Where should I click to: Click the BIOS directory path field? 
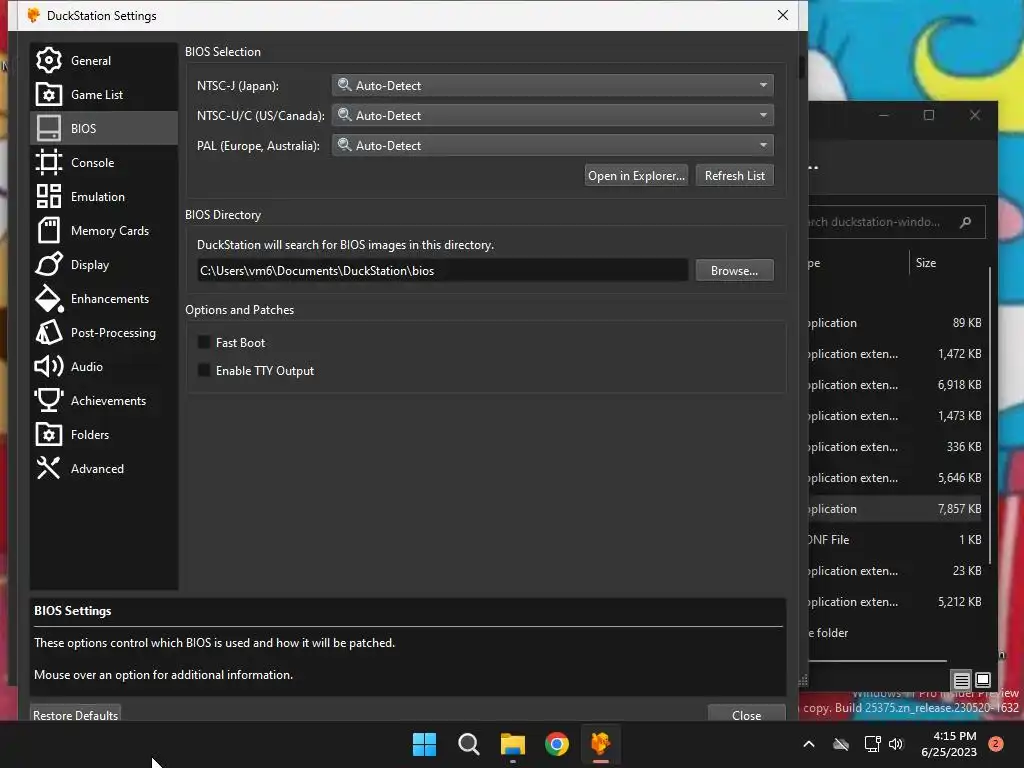click(443, 270)
